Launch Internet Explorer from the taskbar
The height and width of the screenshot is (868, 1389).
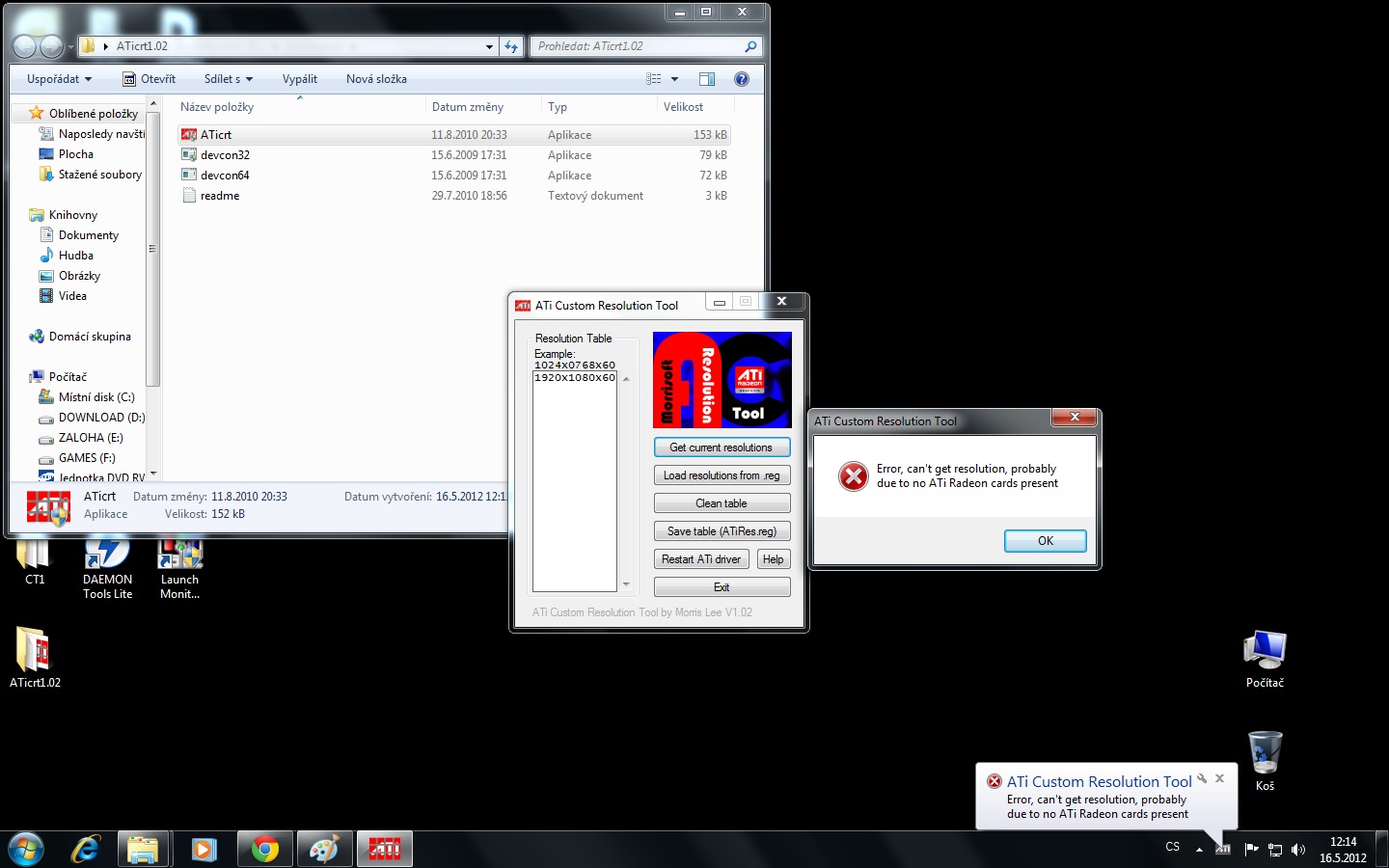86,850
